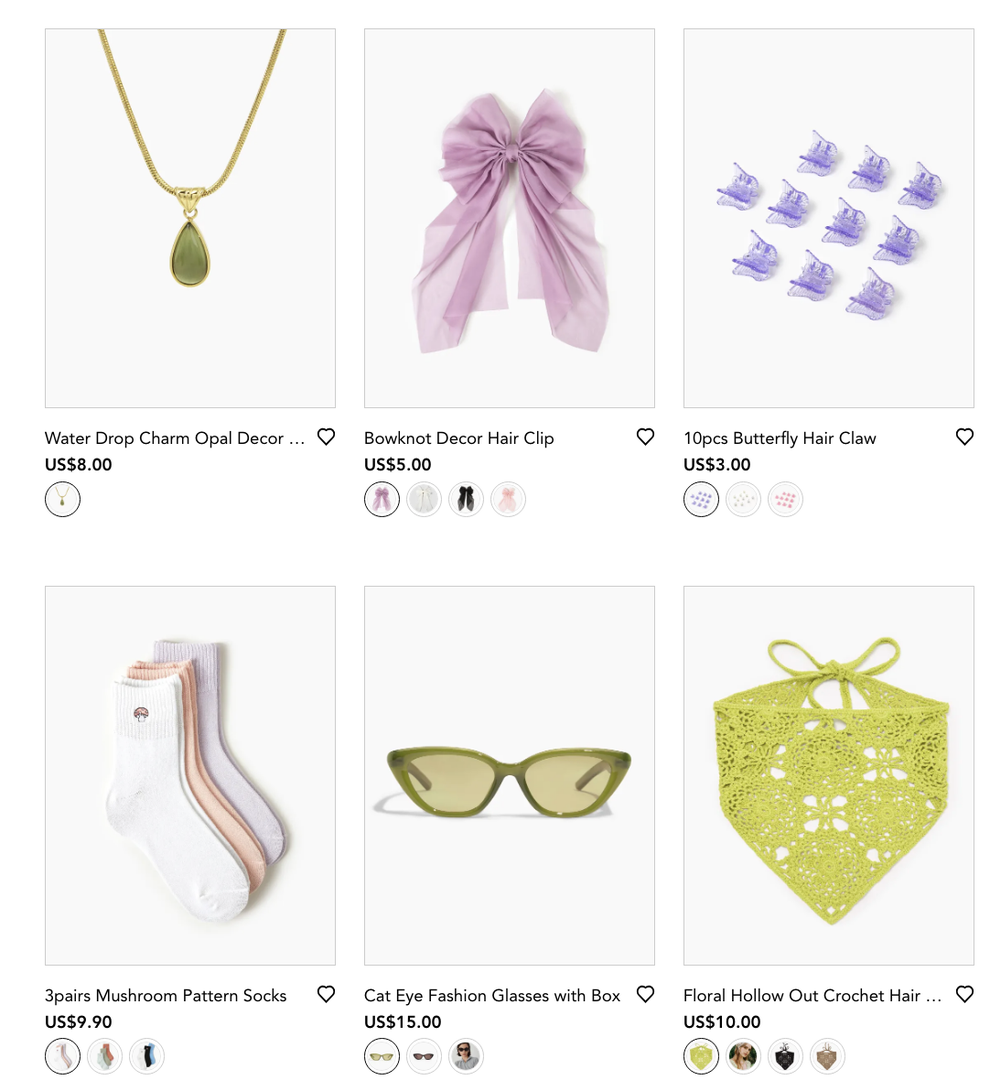
Task: Select the purple butterfly claw color swatch
Action: [x=702, y=499]
